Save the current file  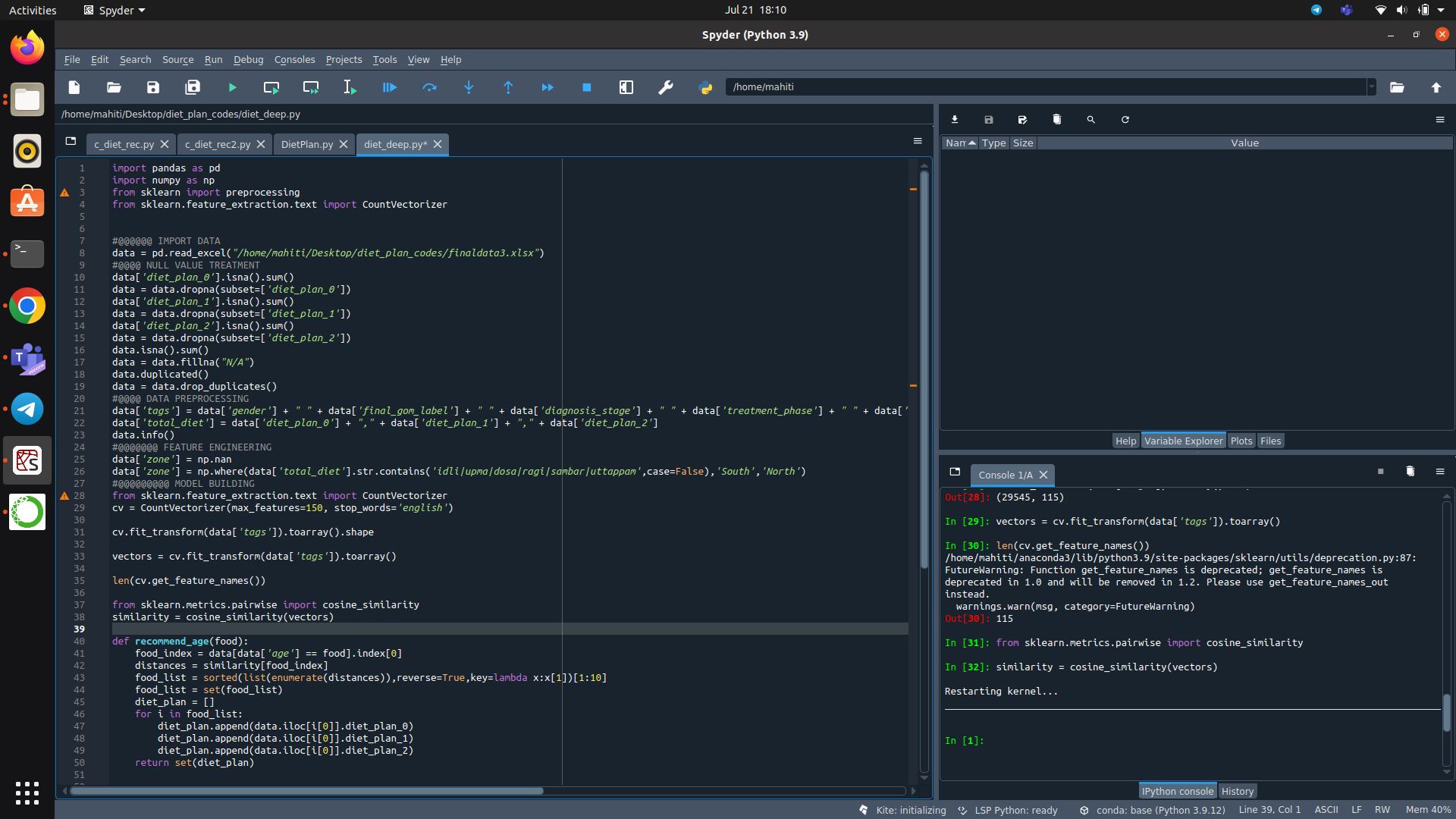[x=153, y=87]
